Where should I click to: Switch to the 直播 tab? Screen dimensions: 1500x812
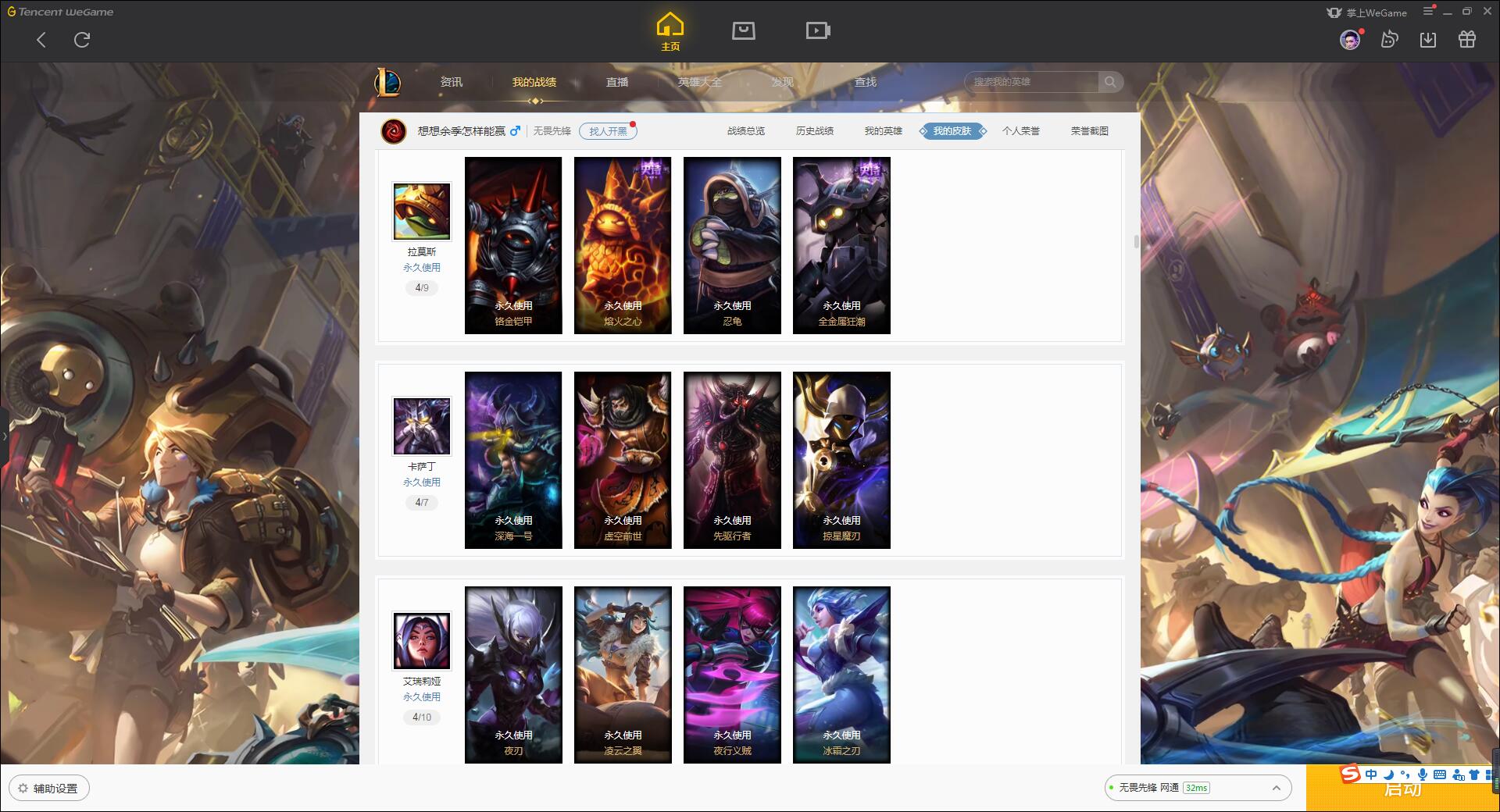click(617, 82)
